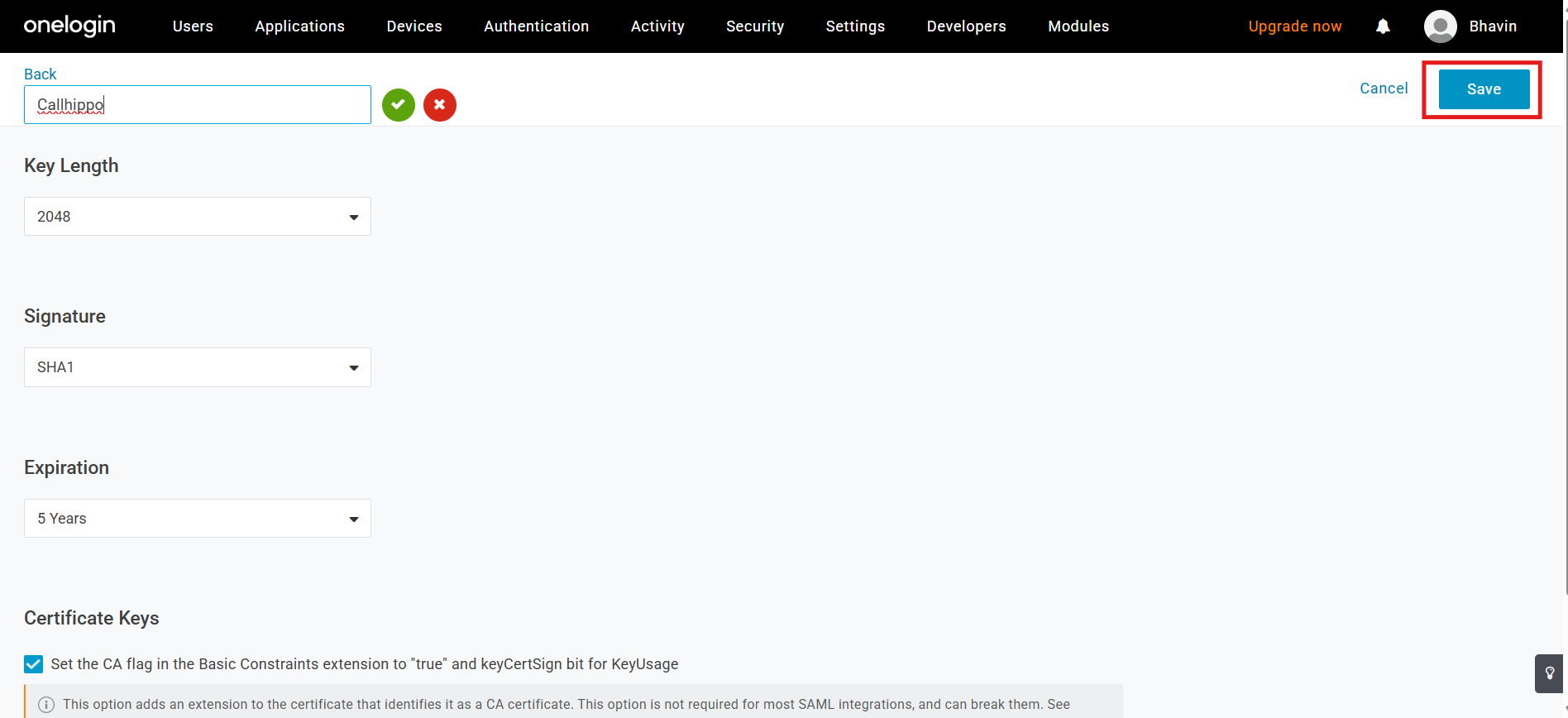Click the Key Length heading text
Image resolution: width=1568 pixels, height=718 pixels.
tap(71, 165)
